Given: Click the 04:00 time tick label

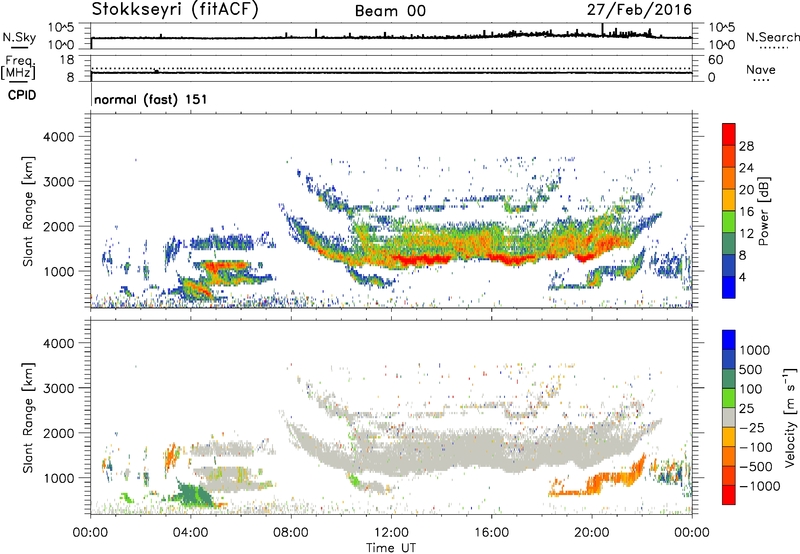Looking at the screenshot, I should tap(191, 533).
